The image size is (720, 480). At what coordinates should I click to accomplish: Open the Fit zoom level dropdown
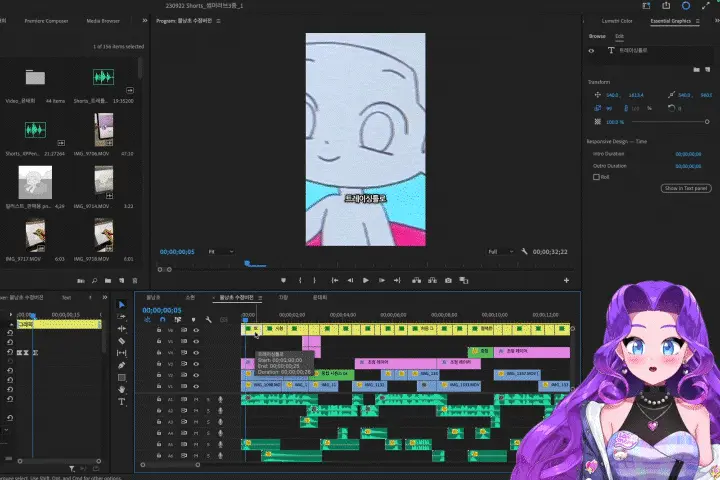221,252
